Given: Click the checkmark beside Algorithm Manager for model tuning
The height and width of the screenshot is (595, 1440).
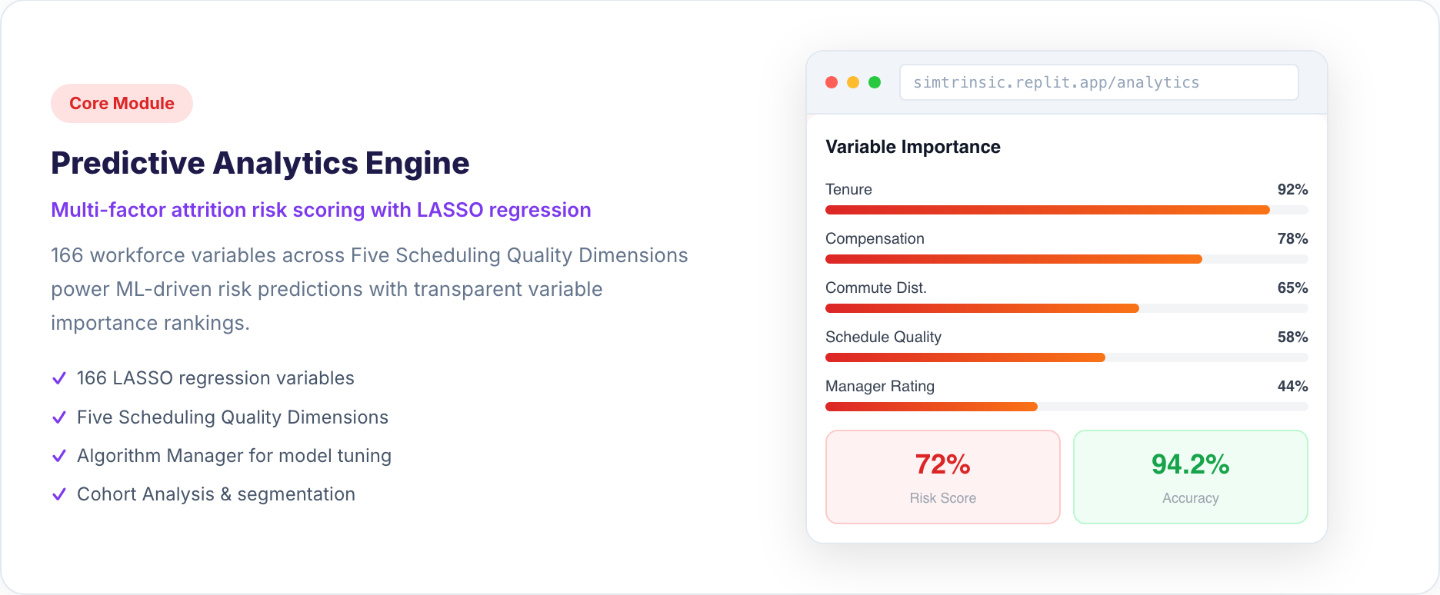Looking at the screenshot, I should 58,455.
